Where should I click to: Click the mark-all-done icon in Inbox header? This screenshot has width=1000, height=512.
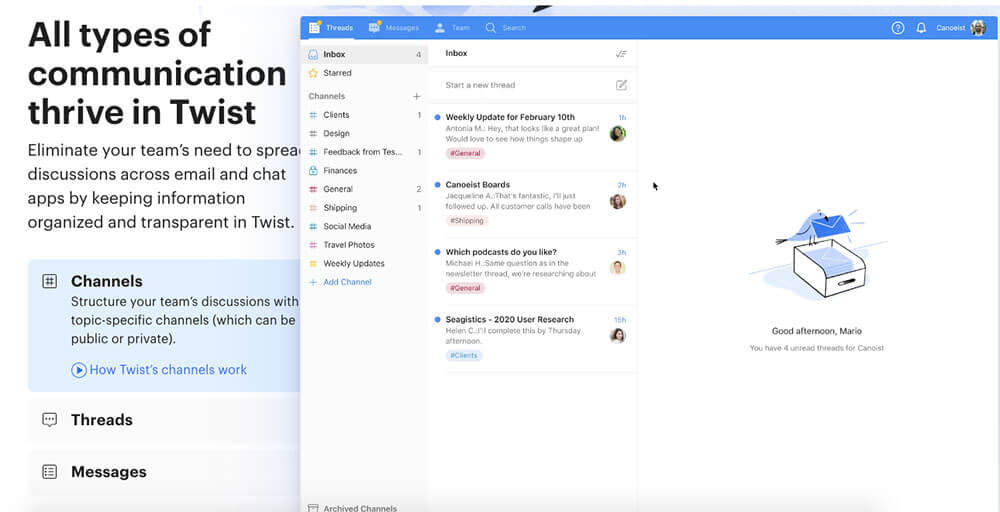(x=621, y=54)
